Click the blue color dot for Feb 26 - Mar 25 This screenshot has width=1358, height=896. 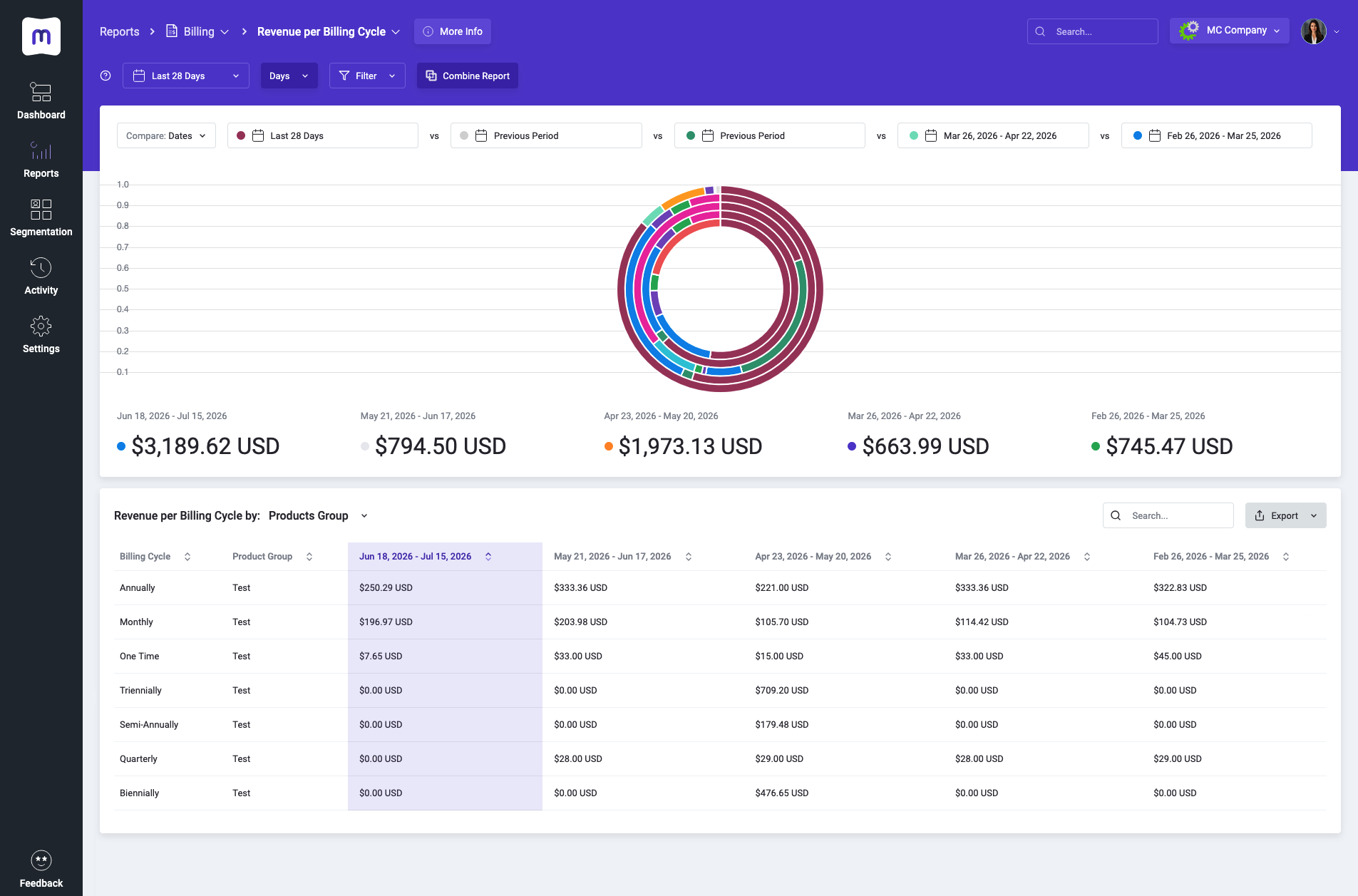point(1138,135)
